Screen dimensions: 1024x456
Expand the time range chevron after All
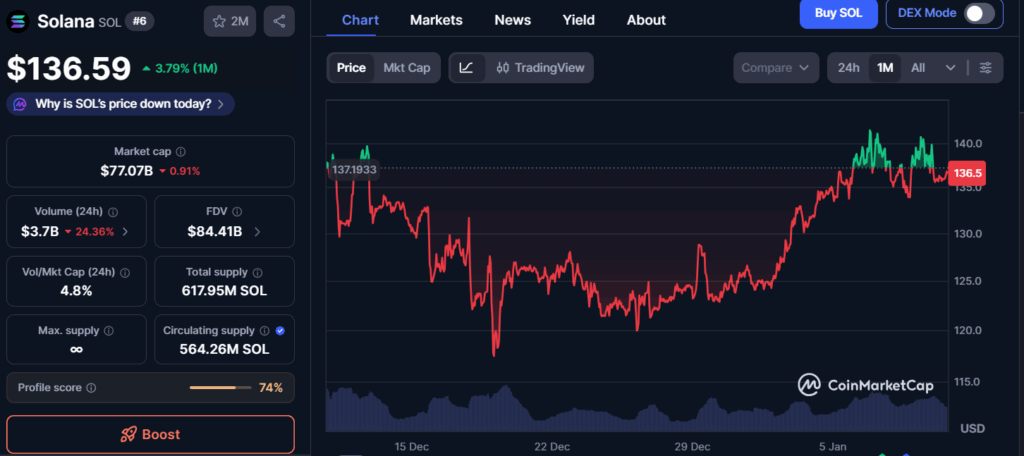point(950,68)
